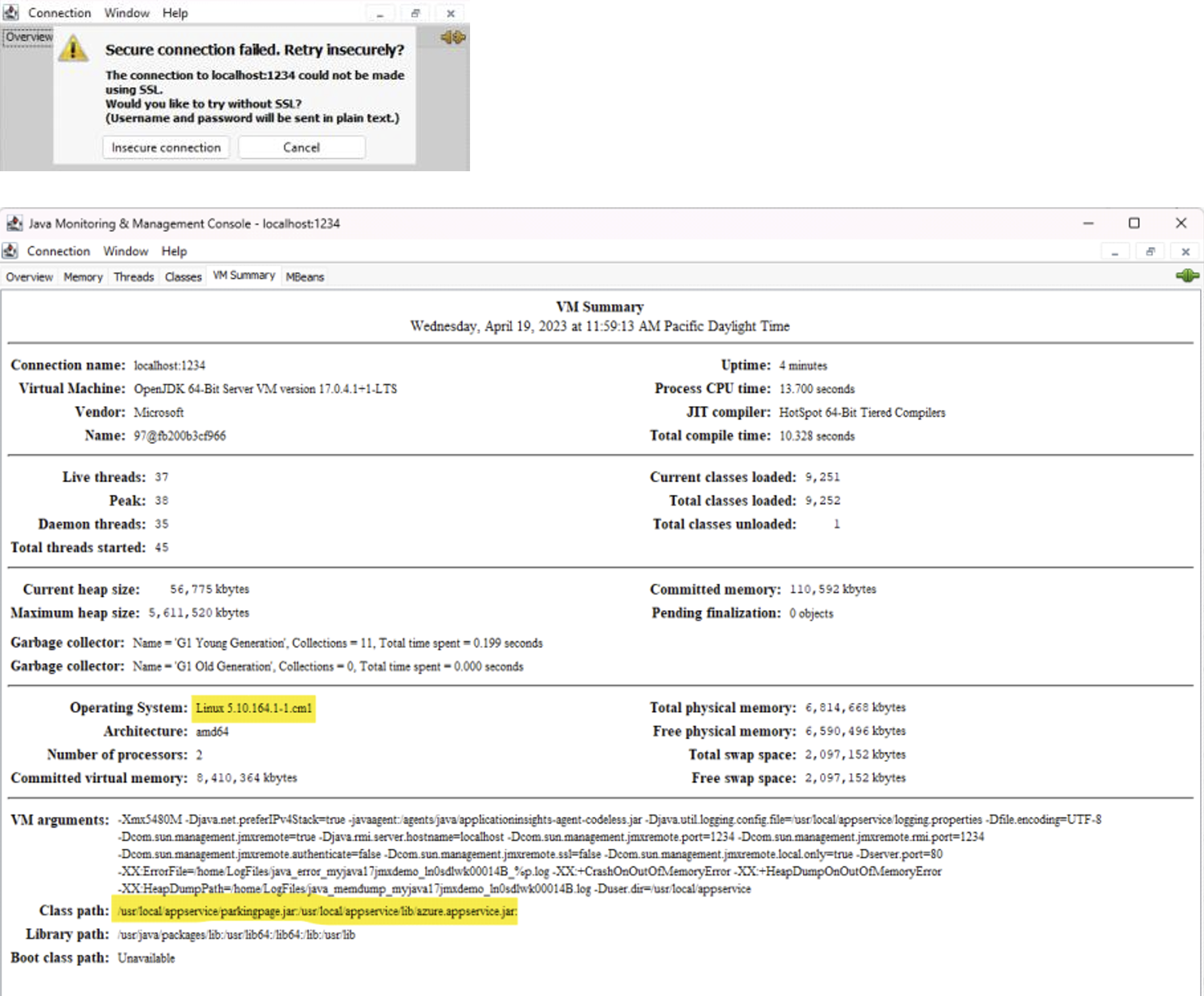
Task: Open the Help menu in lower window
Action: point(174,251)
